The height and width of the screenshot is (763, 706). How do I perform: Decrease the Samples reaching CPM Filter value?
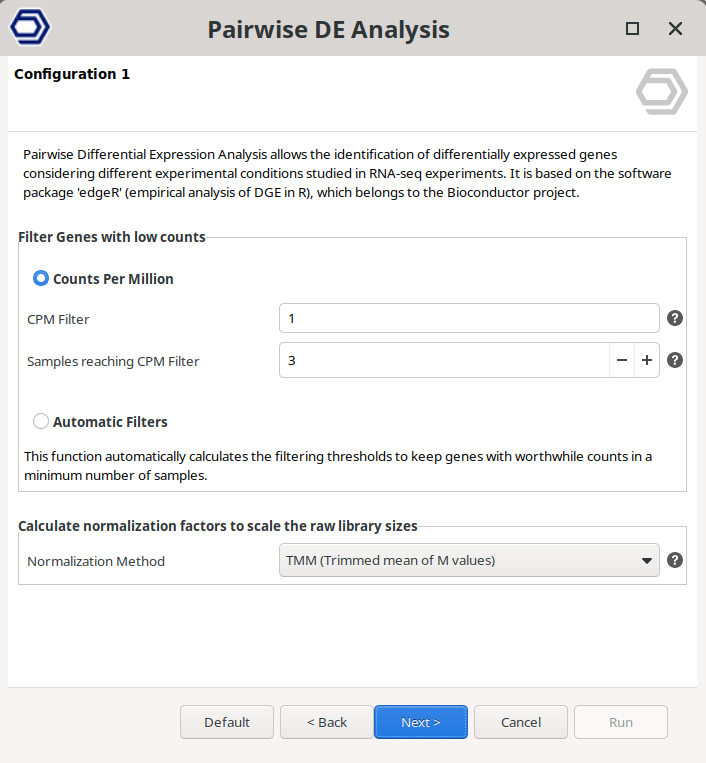(x=622, y=361)
